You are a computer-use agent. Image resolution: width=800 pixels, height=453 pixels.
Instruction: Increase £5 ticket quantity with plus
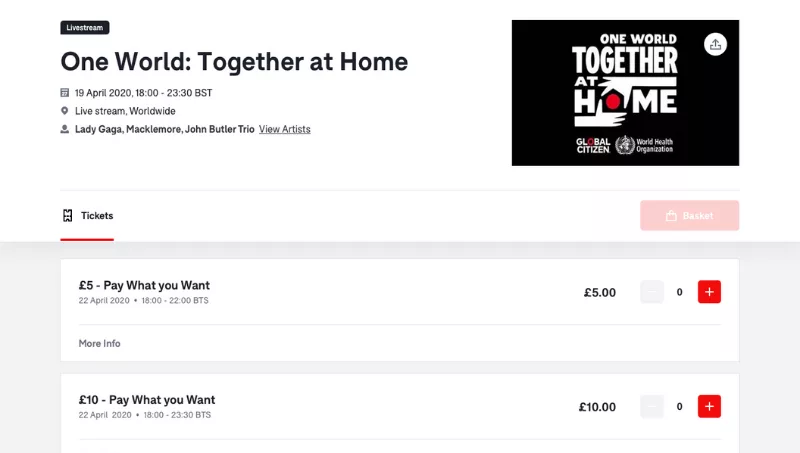pos(709,292)
